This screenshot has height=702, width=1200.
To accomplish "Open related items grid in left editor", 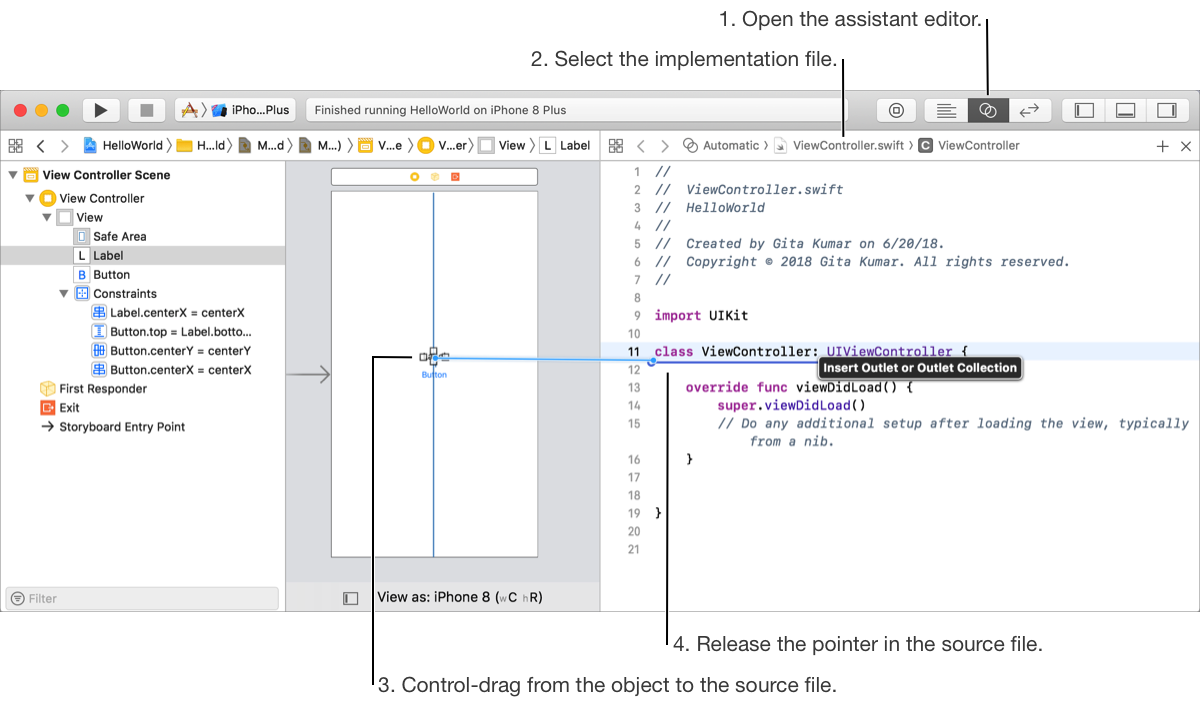I will (15, 145).
